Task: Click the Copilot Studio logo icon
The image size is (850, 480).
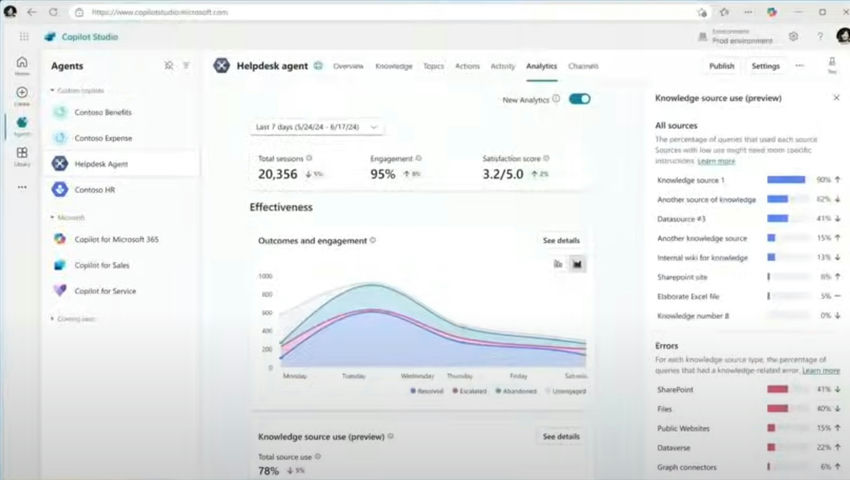Action: coord(50,36)
